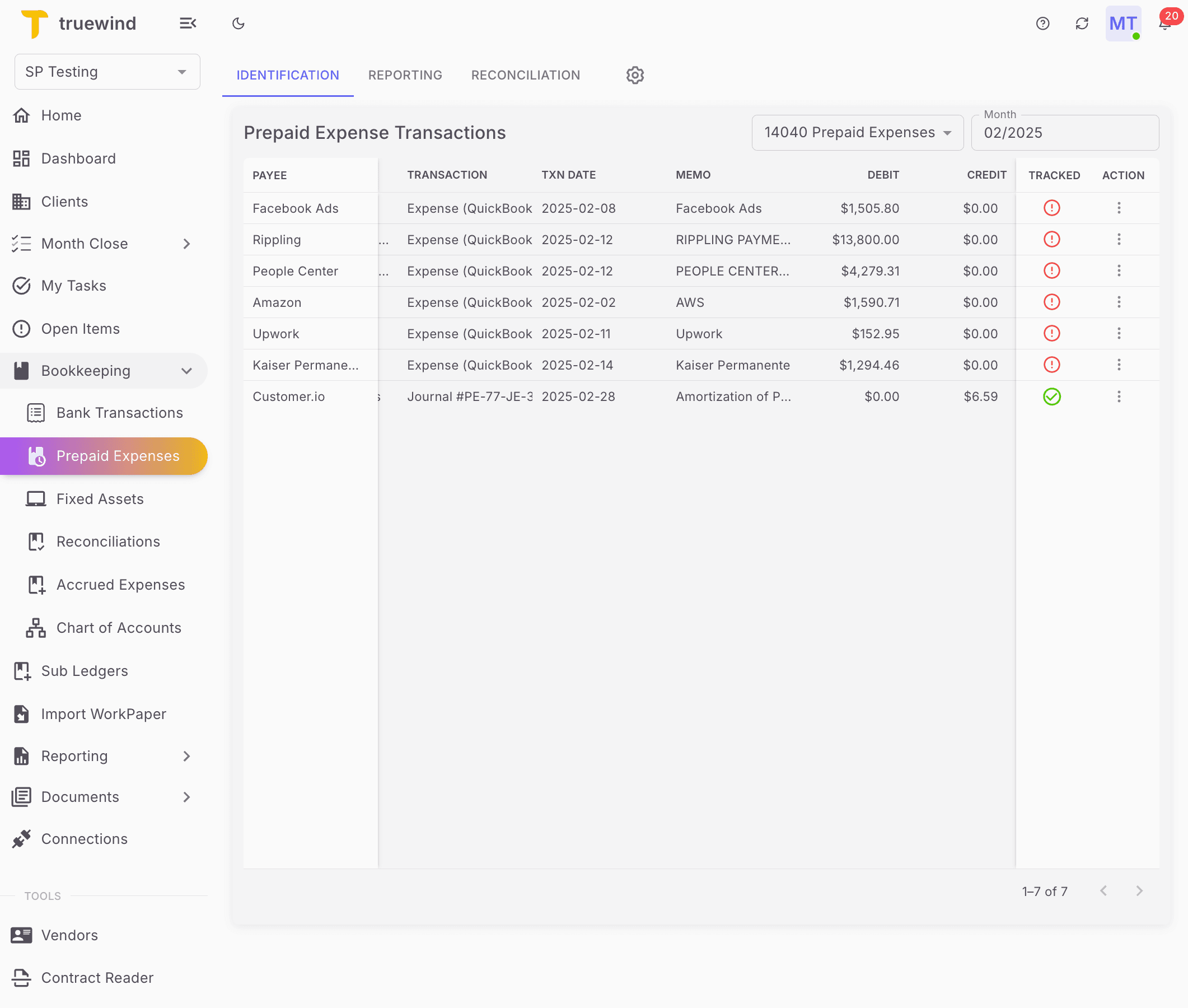This screenshot has height=1008, width=1188.
Task: Click the next page pagination arrow
Action: click(1139, 890)
